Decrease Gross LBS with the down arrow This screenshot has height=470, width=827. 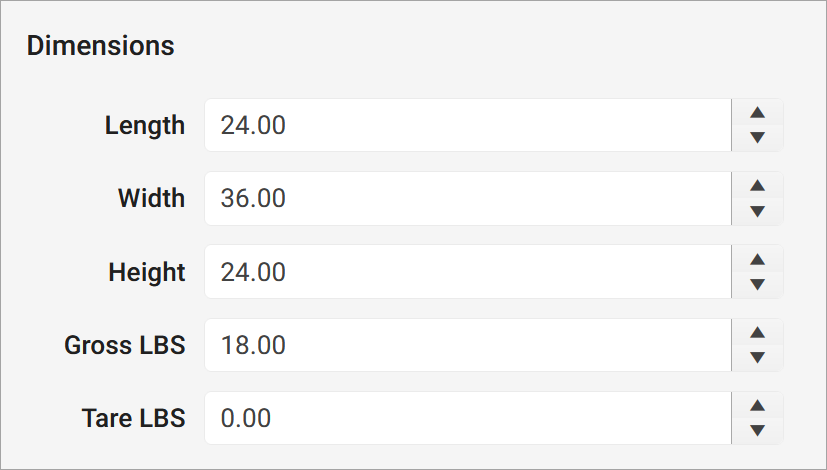757,357
